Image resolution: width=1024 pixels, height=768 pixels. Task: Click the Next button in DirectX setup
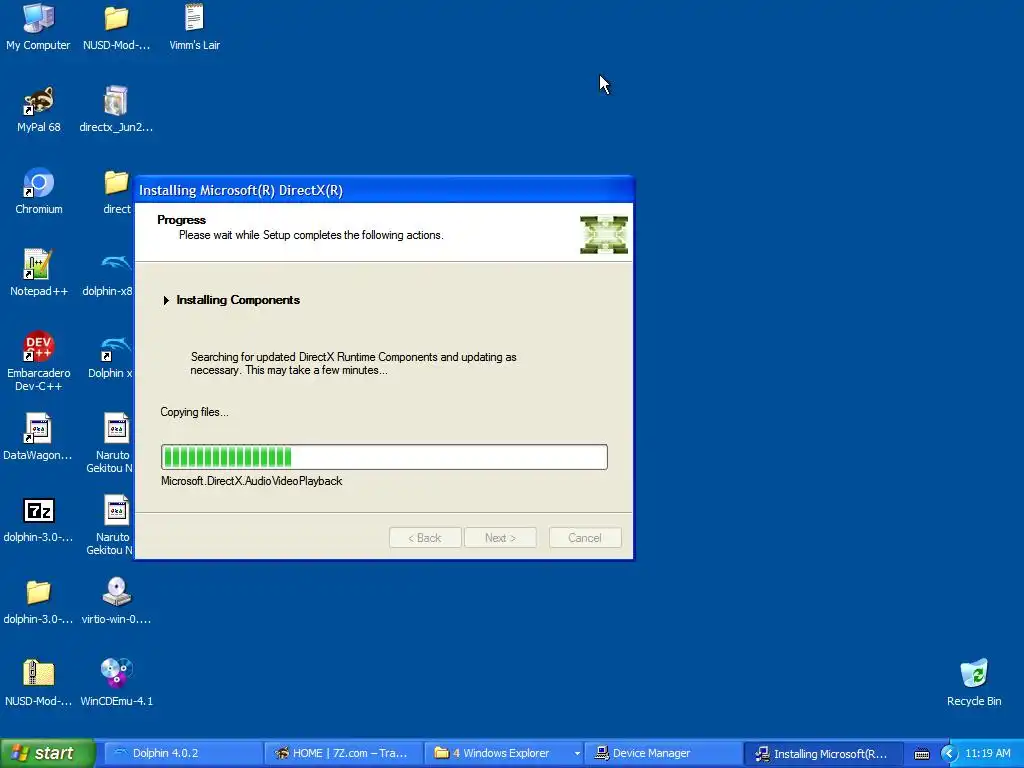500,537
